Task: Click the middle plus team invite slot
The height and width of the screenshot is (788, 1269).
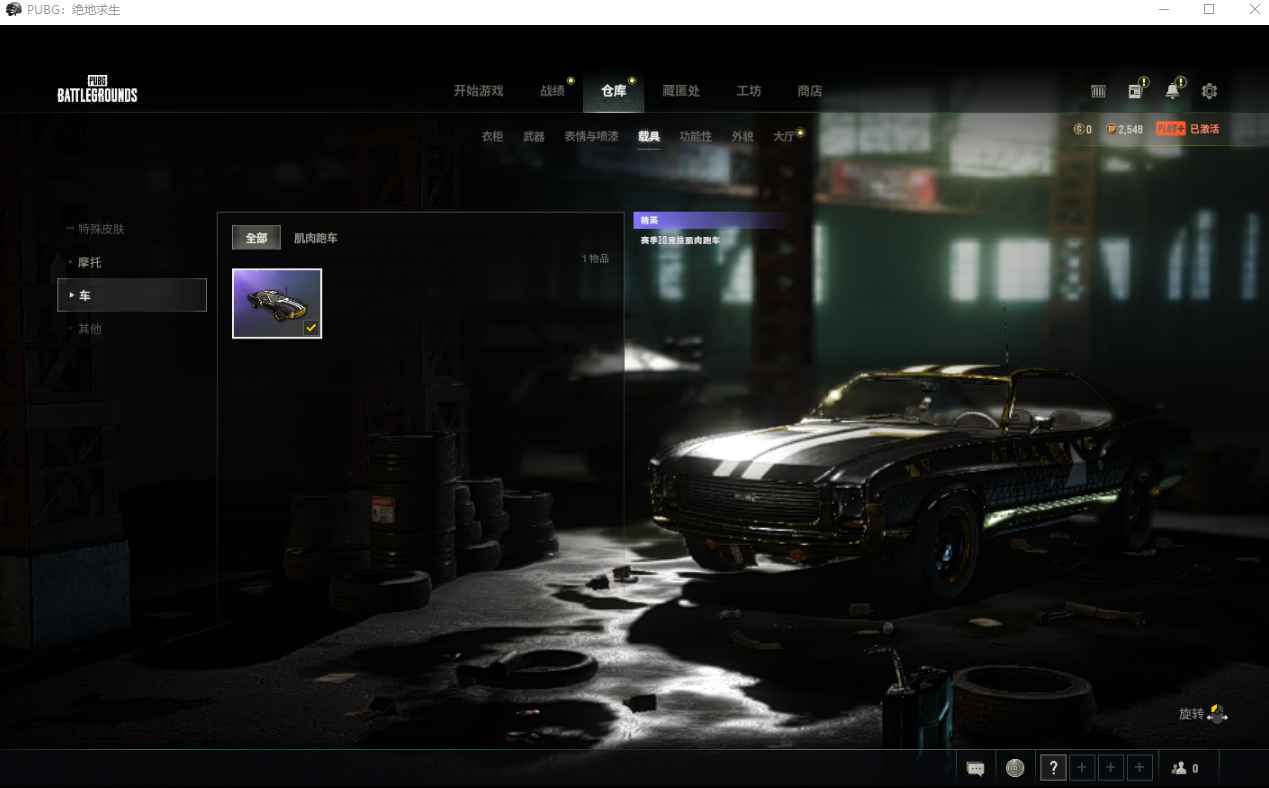Action: coord(1110,768)
